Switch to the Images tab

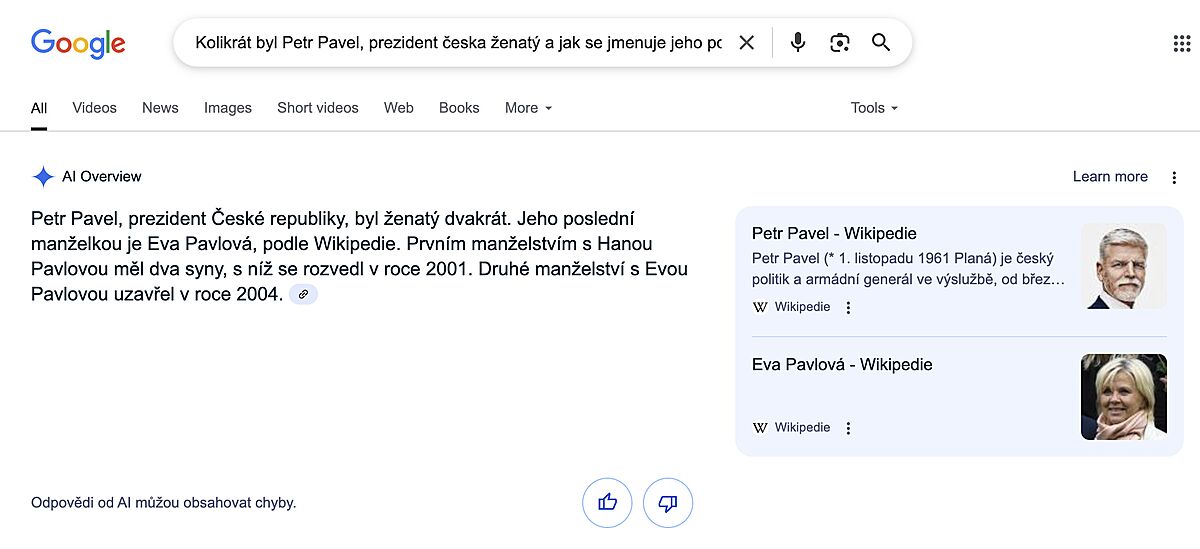click(x=228, y=108)
